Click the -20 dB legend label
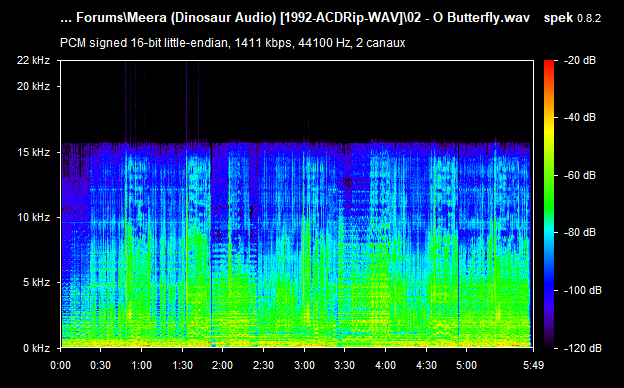Screen dimensions: 624x388 (580, 60)
